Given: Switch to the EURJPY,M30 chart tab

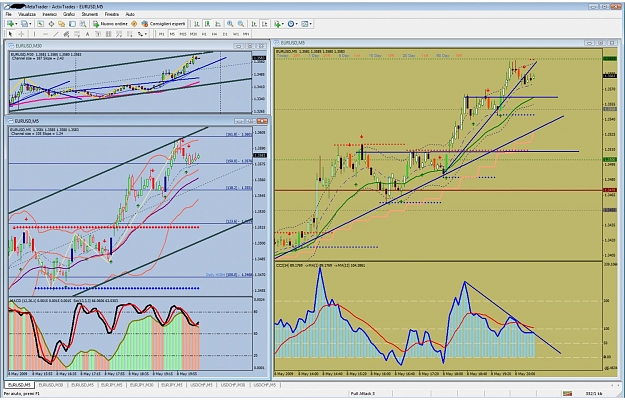Looking at the screenshot, I should 142,385.
